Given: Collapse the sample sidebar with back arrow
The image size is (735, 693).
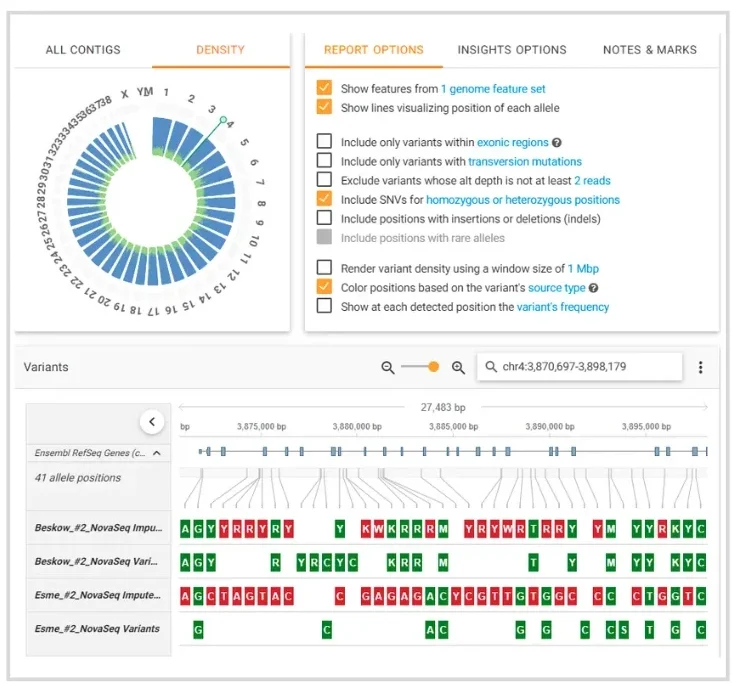Looking at the screenshot, I should pyautogui.click(x=152, y=422).
